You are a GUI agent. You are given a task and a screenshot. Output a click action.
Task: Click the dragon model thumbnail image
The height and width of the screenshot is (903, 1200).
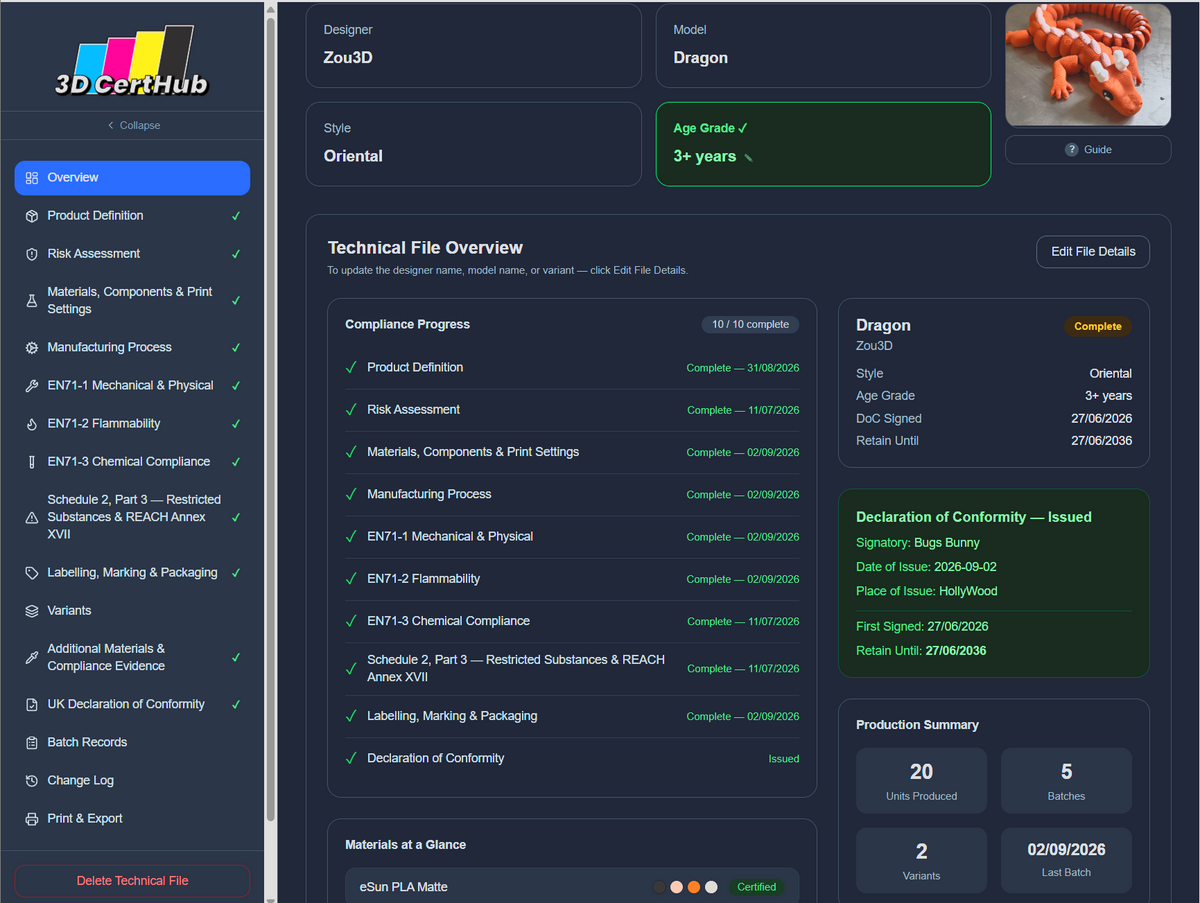1088,65
